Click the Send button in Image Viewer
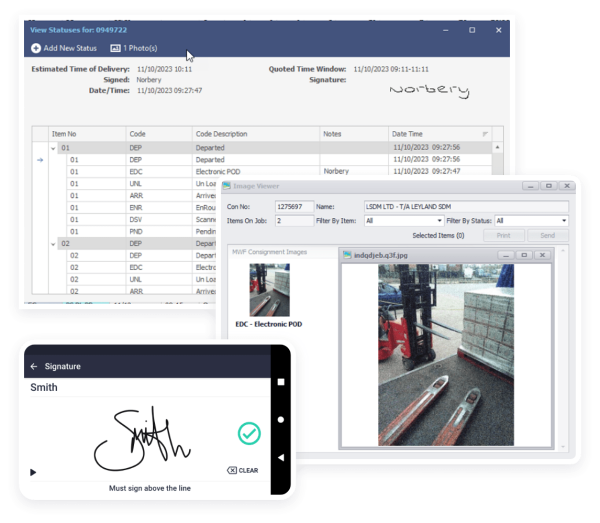Viewport: 600px width, 523px height. tap(547, 235)
